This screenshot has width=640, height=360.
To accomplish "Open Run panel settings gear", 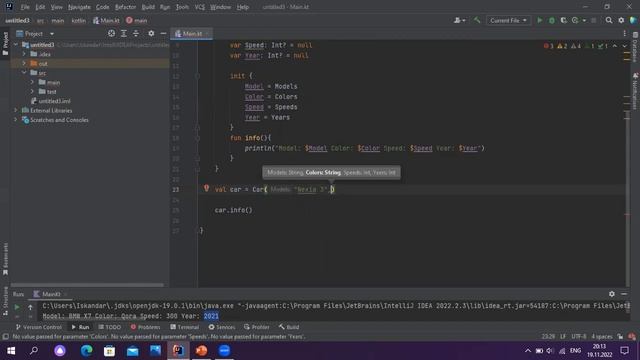I will 611,293.
